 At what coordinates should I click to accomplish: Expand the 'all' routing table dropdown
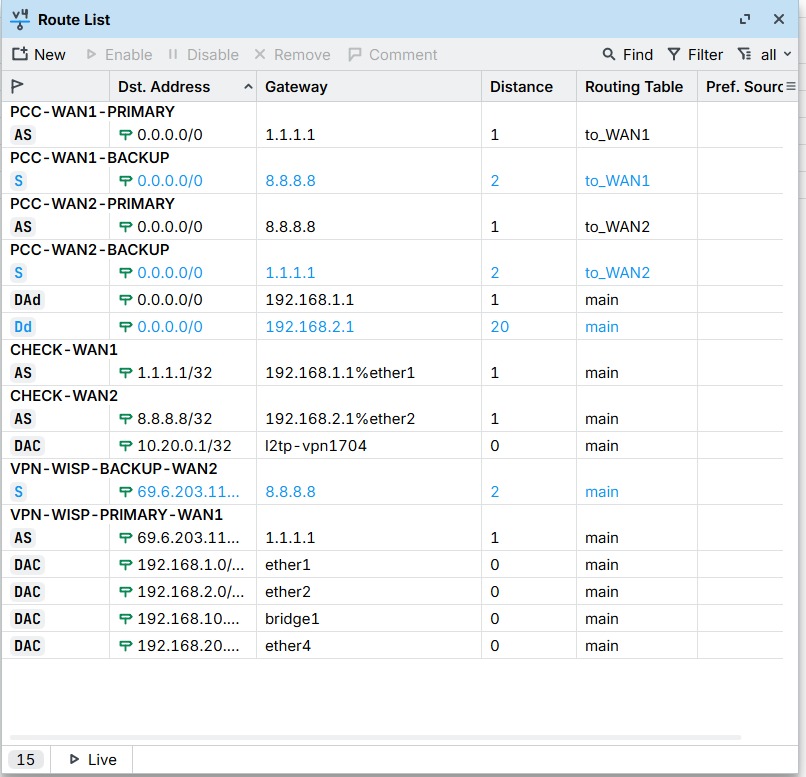(764, 54)
